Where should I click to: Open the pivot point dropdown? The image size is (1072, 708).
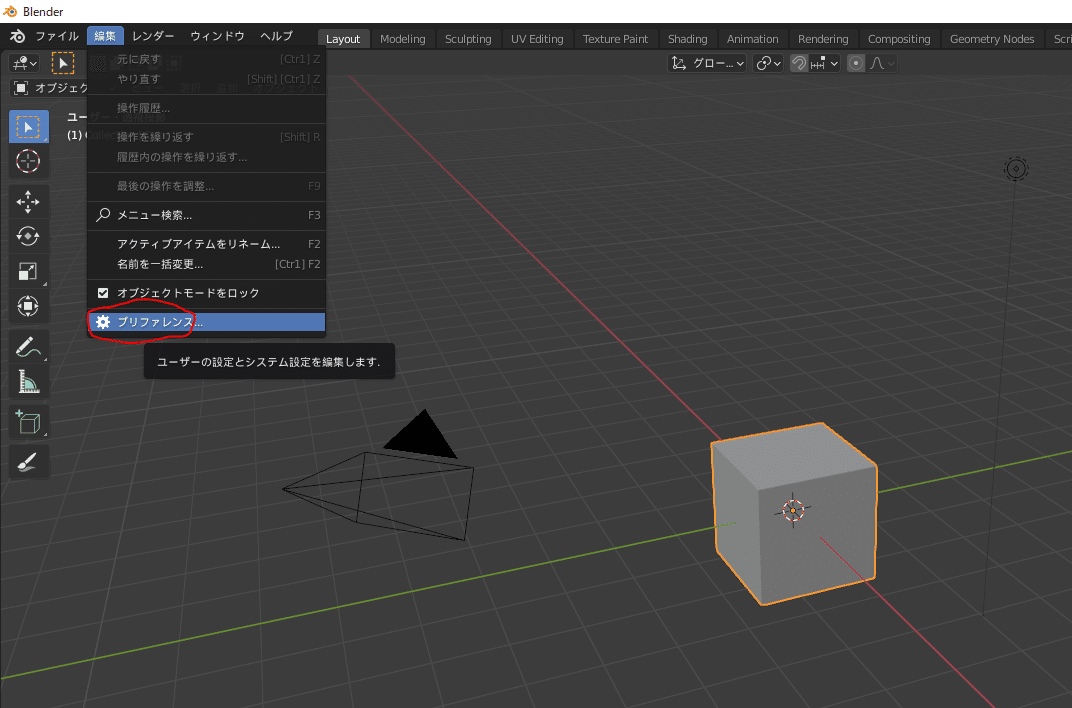[768, 64]
